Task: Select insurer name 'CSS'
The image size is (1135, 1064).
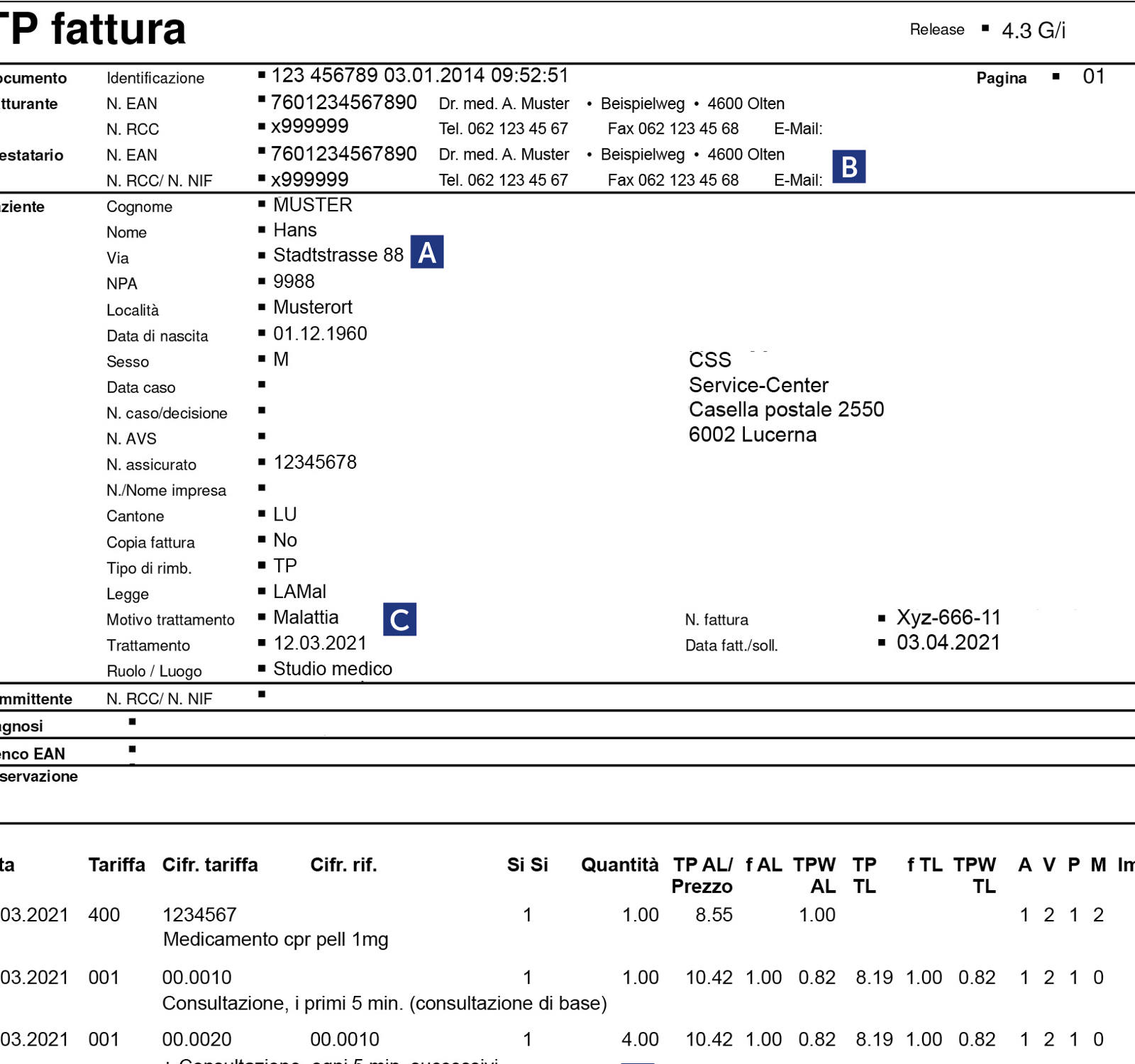Action: [709, 360]
